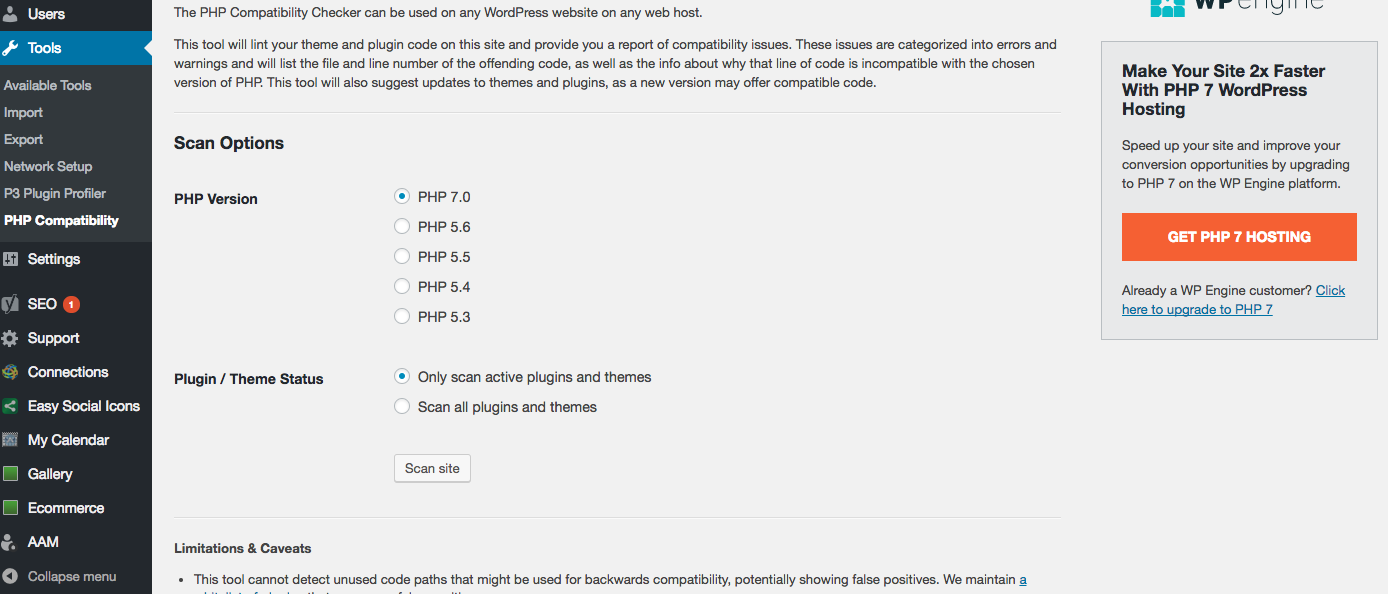Screen dimensions: 1388x594
Task: Click the Gallery green square icon
Action: [x=10, y=474]
